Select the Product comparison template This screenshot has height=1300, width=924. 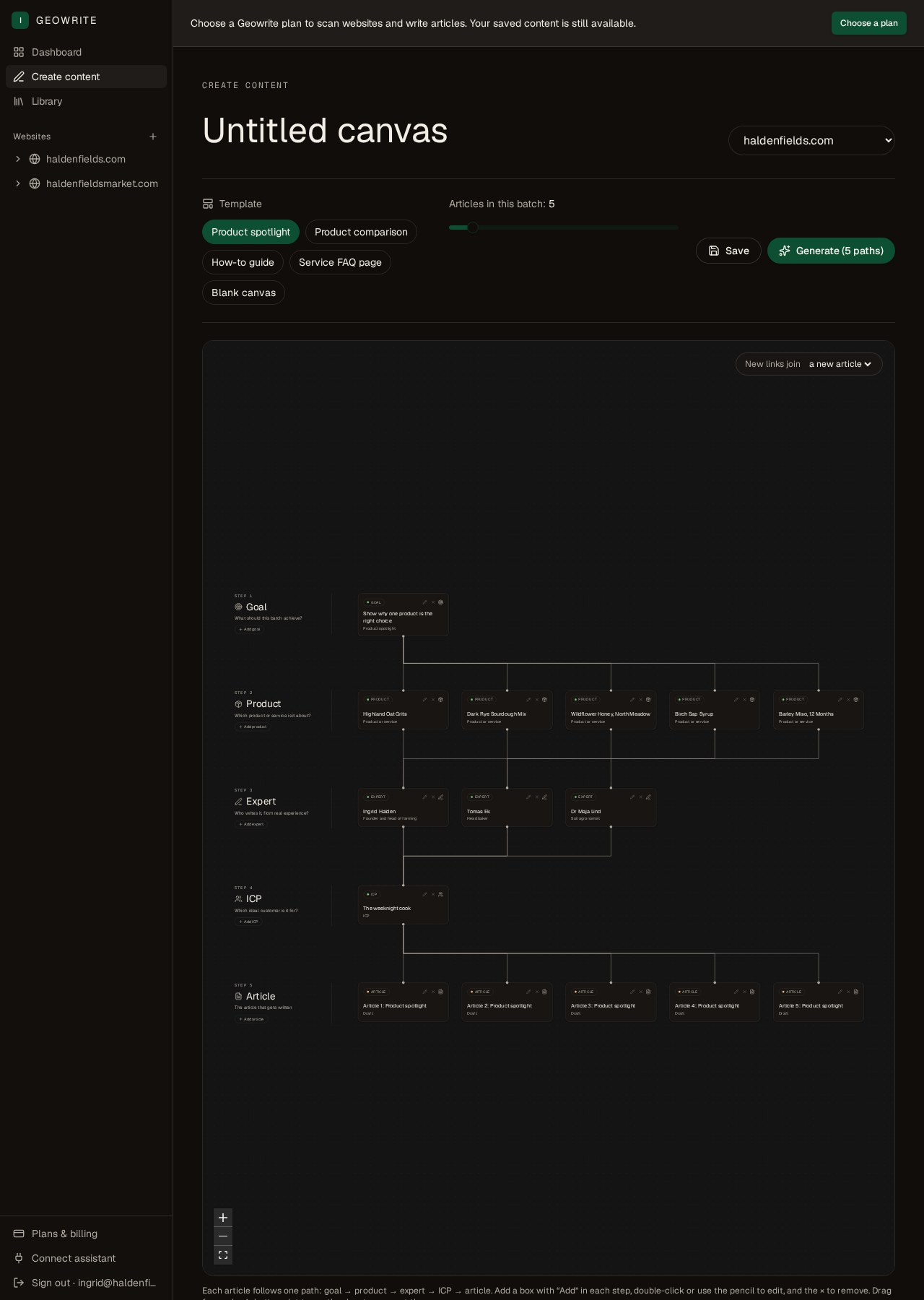click(x=361, y=232)
